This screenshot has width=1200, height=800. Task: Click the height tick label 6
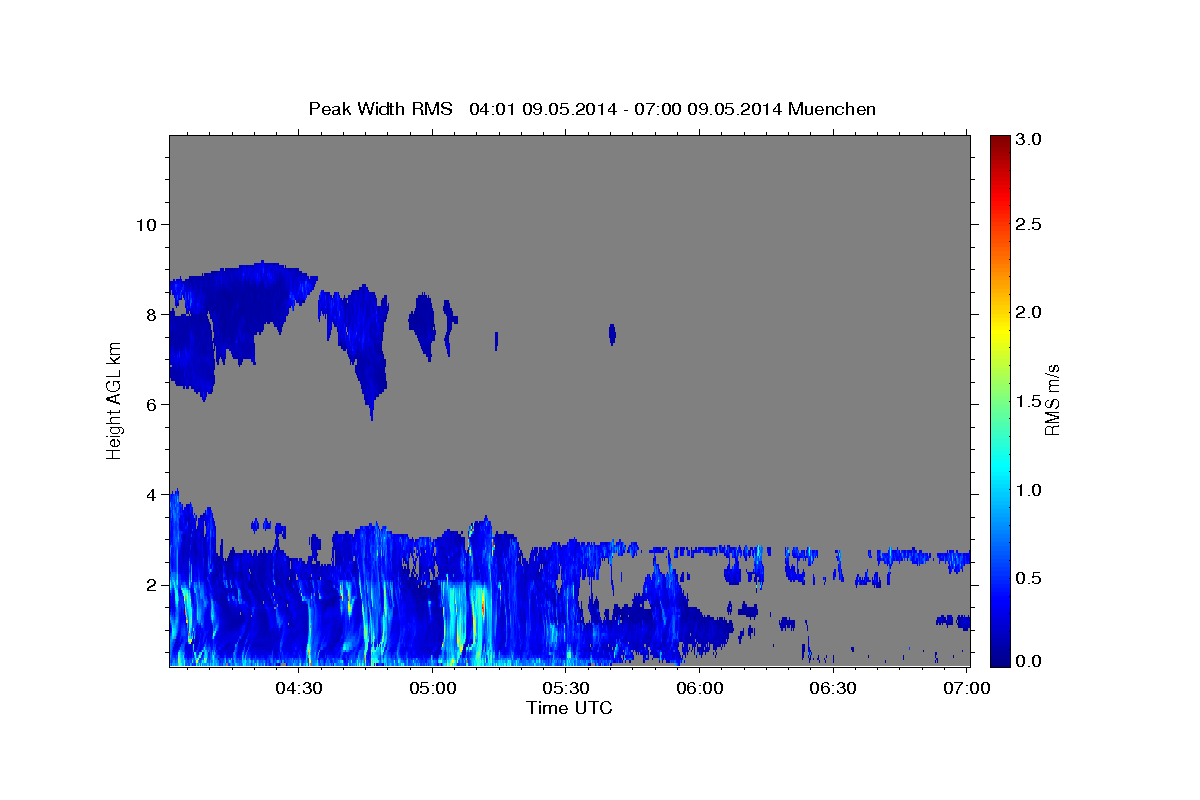point(152,404)
